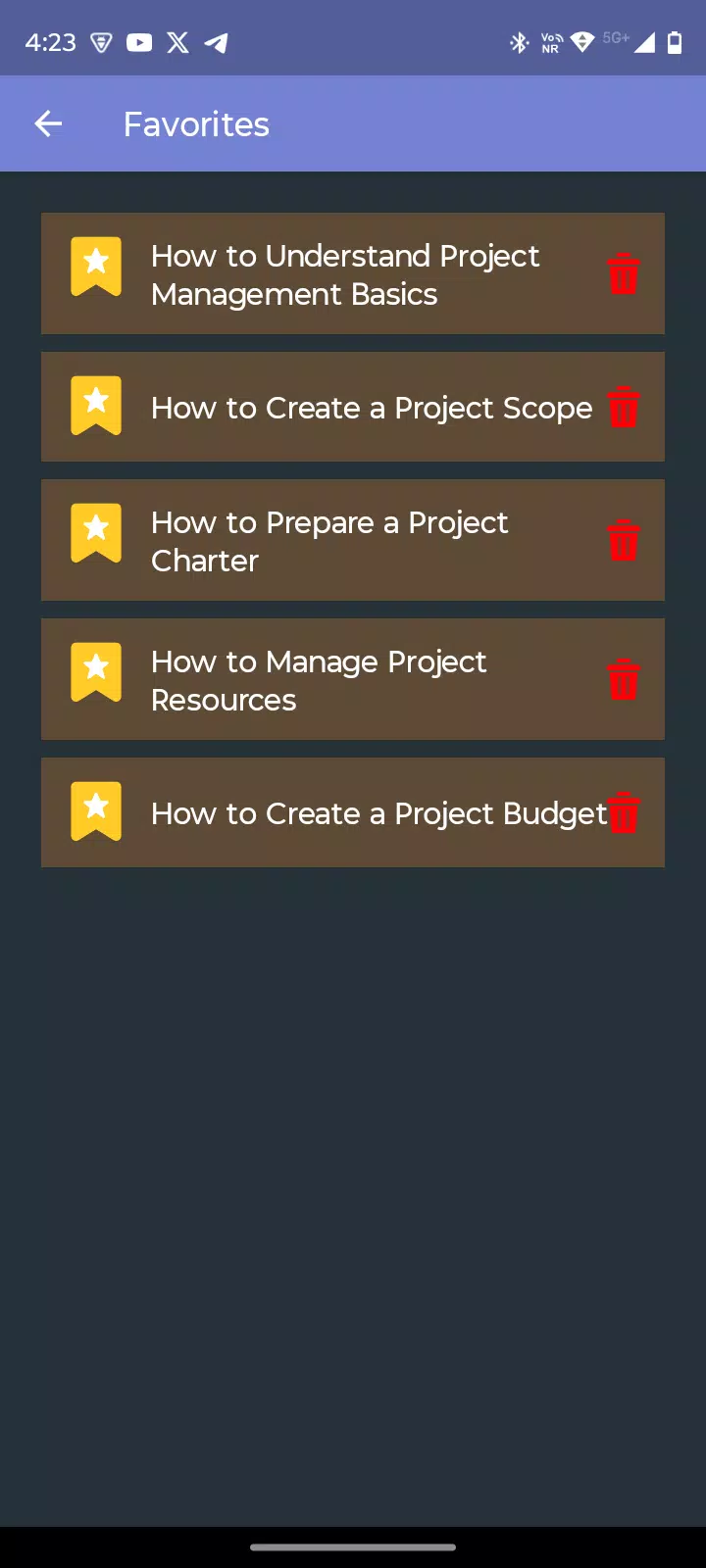Open 'How to Prepare a Project Charter' article
Viewport: 706px width, 1568px height.
329,541
